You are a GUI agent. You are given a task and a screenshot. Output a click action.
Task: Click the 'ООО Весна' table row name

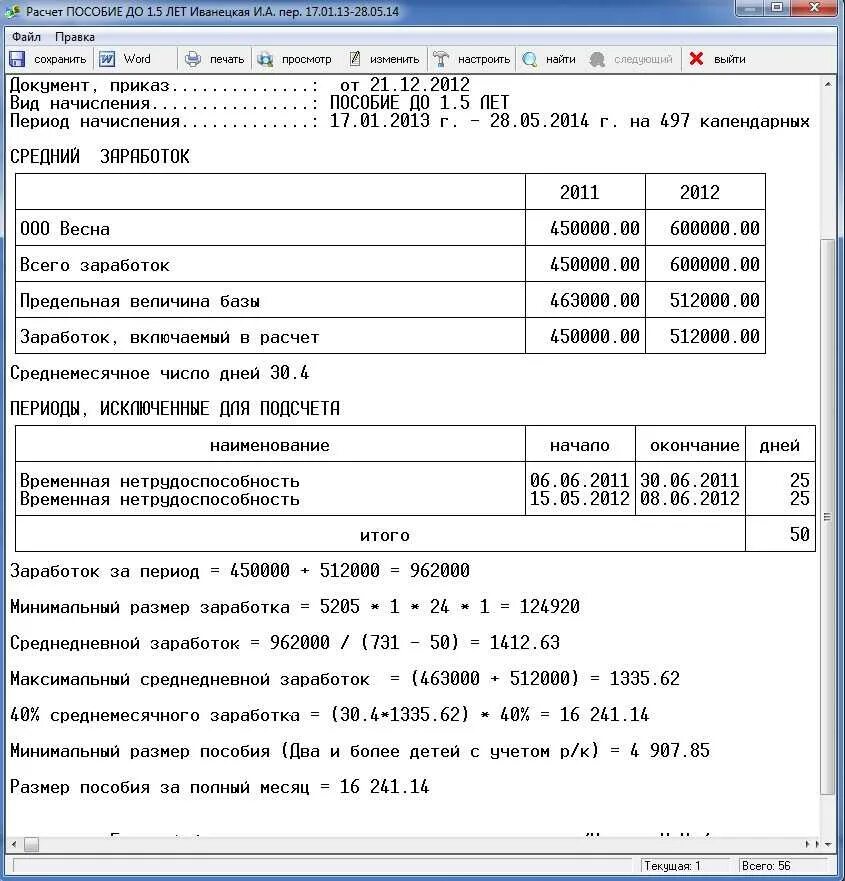[65, 229]
